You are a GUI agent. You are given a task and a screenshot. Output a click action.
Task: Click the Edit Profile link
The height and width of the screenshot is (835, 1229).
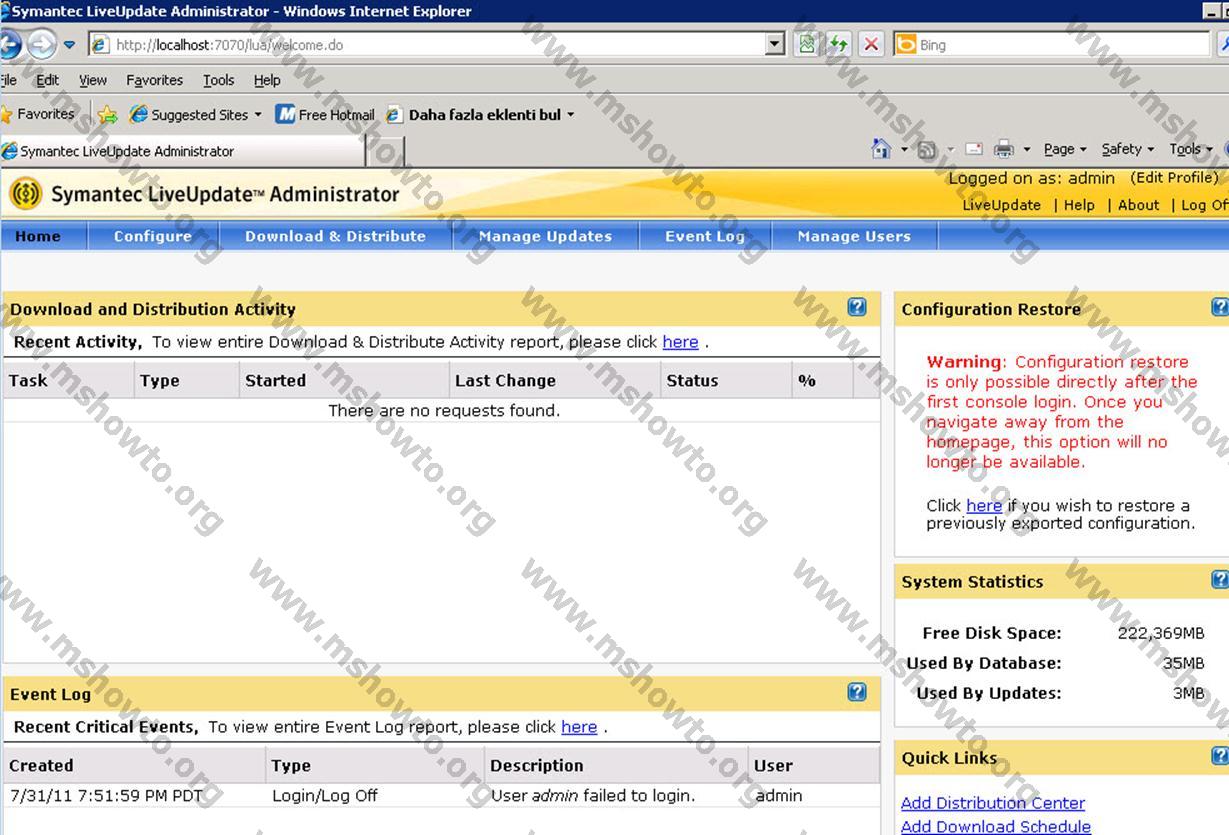tap(1174, 178)
